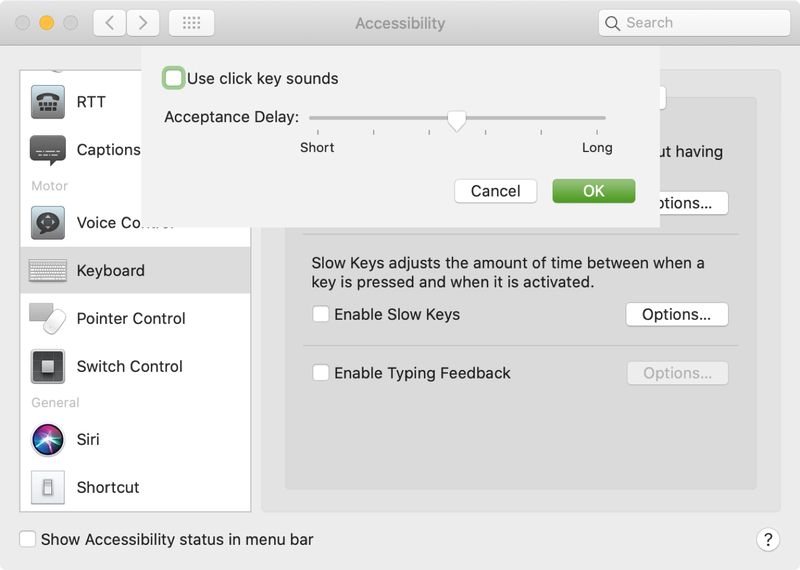The image size is (800, 570).
Task: Click the 'Motor' section header
Action: pyautogui.click(x=49, y=186)
